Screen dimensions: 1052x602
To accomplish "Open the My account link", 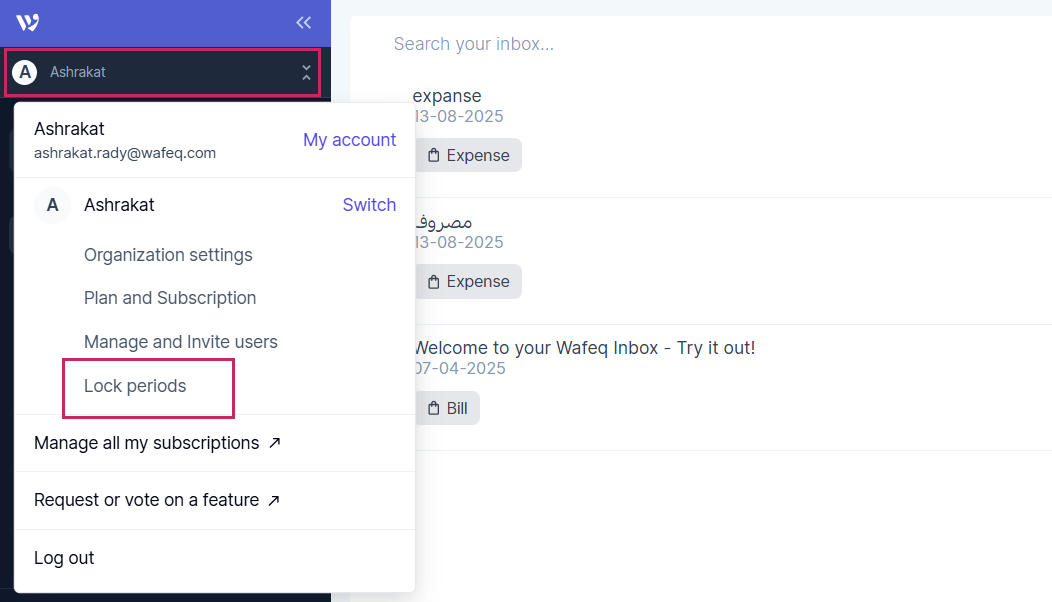I will pyautogui.click(x=349, y=140).
